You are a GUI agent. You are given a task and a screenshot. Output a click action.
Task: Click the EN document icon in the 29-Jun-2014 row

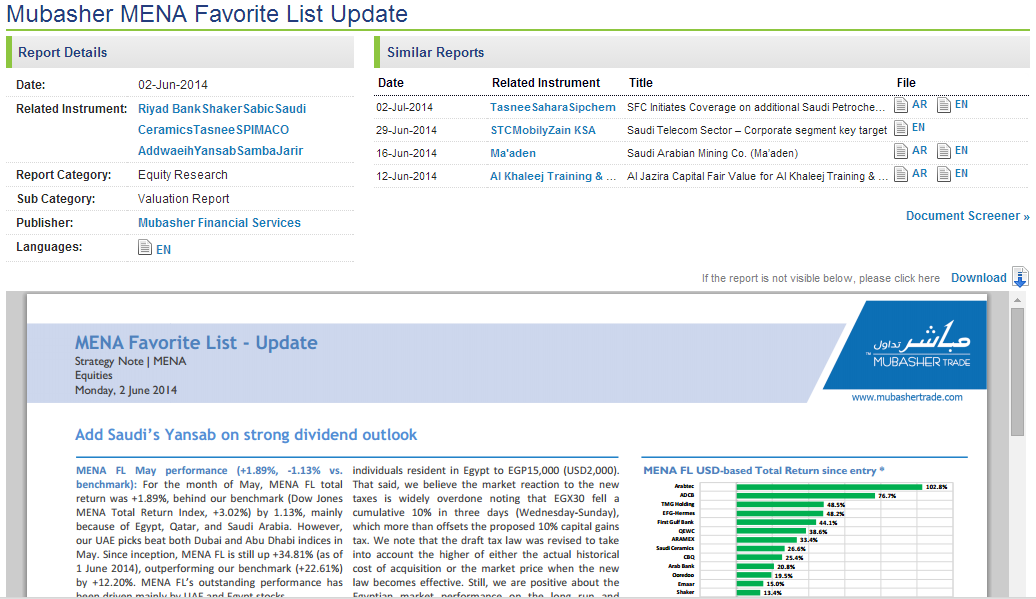(901, 128)
